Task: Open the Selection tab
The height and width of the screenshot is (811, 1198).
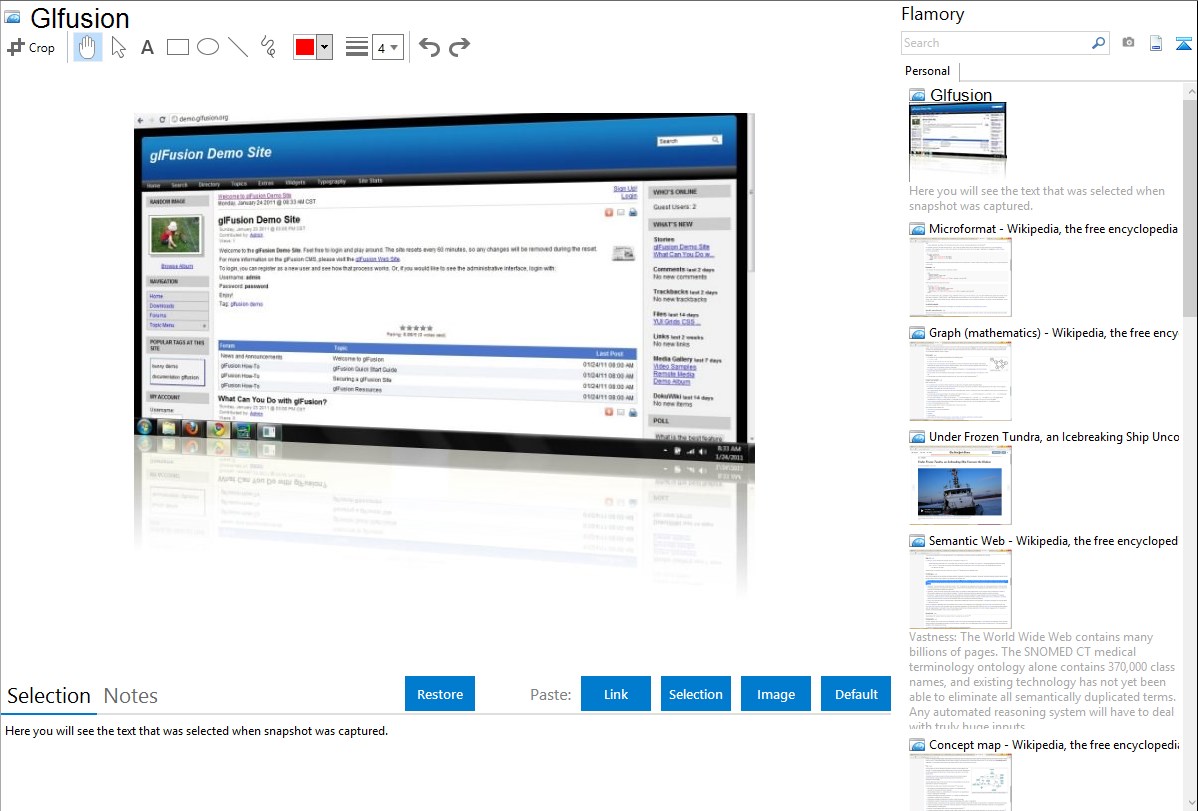Action: [x=49, y=696]
